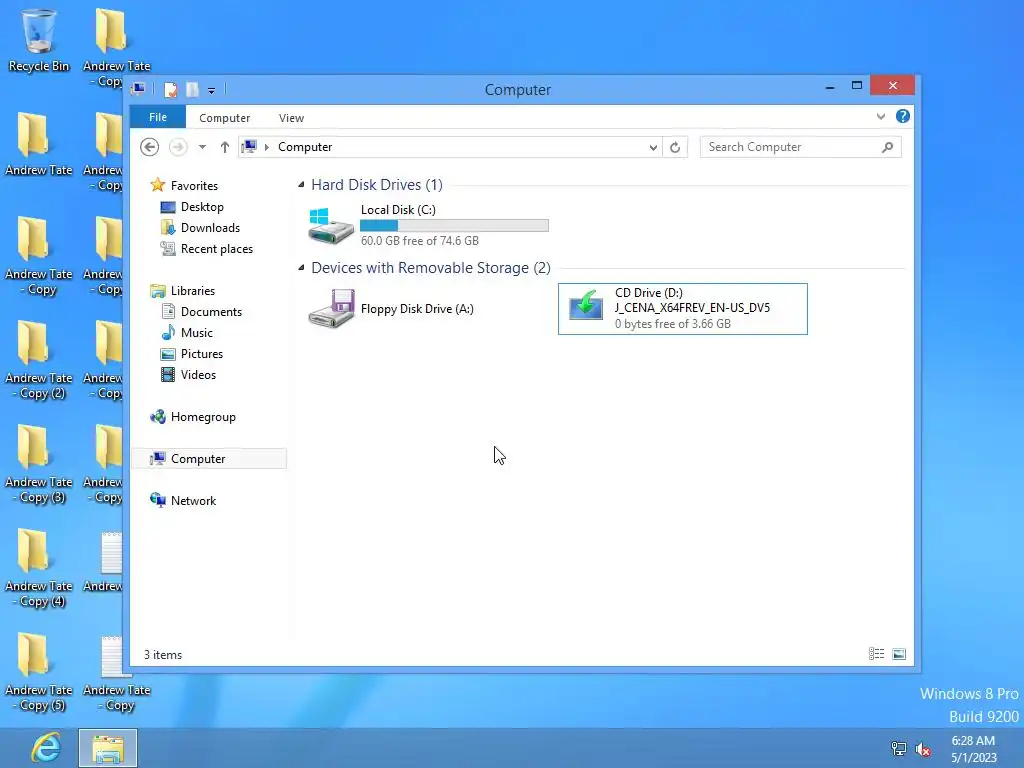
Task: Collapse Devices with Removable Storage group
Action: [x=301, y=268]
